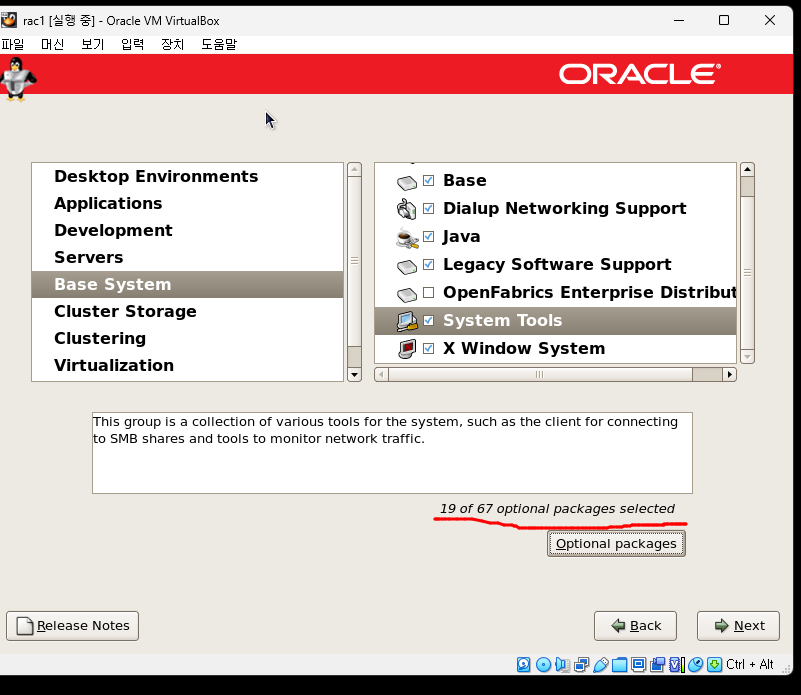Open the 보기 menu
Viewport: 801px width, 695px height.
click(x=92, y=44)
